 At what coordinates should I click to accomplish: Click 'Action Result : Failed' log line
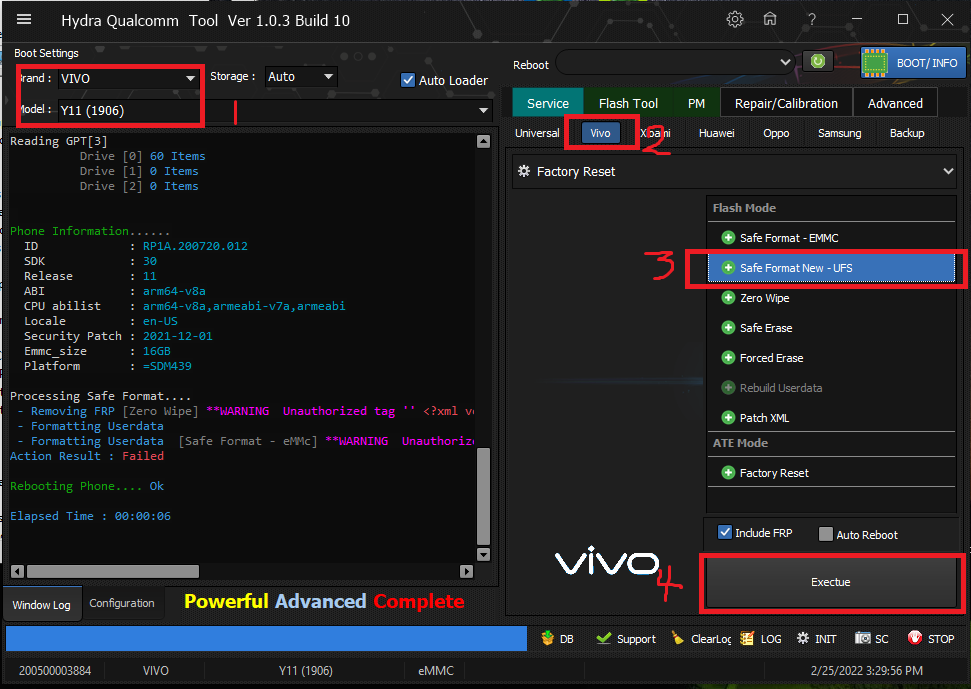pyautogui.click(x=87, y=456)
